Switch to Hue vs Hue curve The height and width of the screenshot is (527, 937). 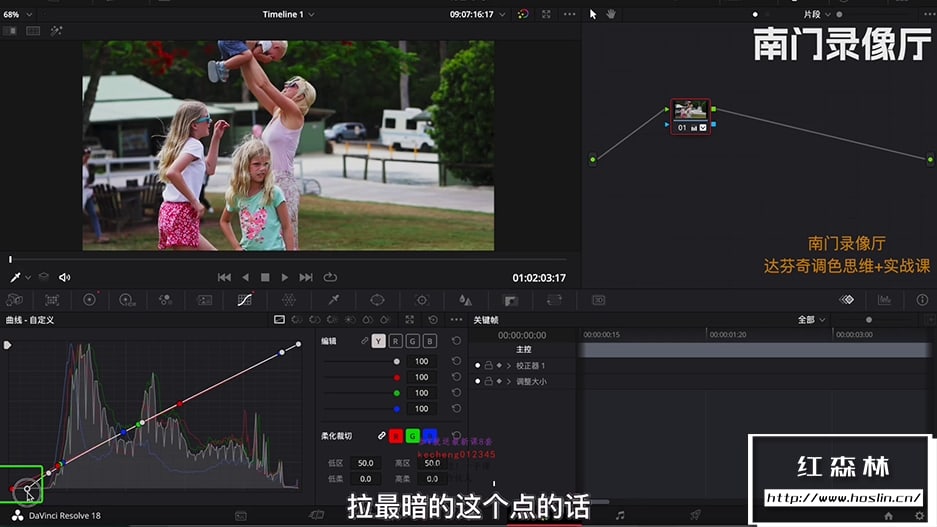pos(297,320)
